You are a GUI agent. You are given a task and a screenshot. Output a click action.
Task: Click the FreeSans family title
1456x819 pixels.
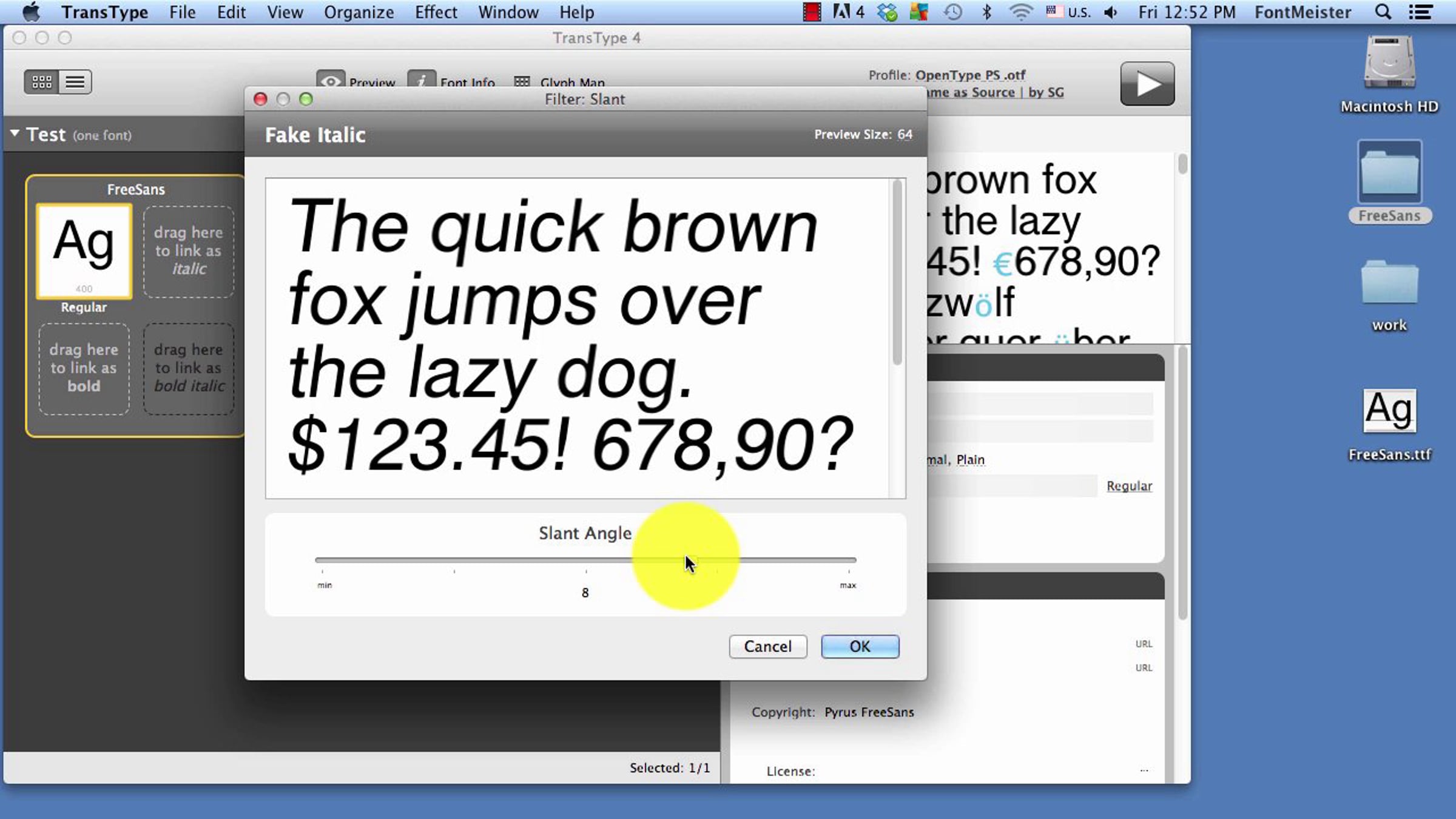136,189
